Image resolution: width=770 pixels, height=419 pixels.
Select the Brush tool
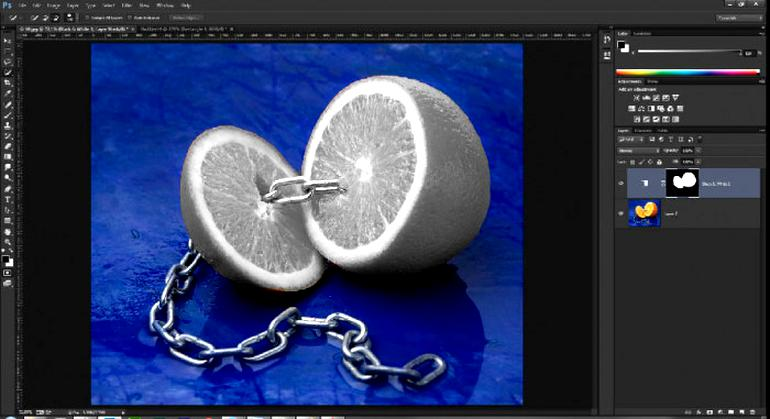[x=7, y=115]
